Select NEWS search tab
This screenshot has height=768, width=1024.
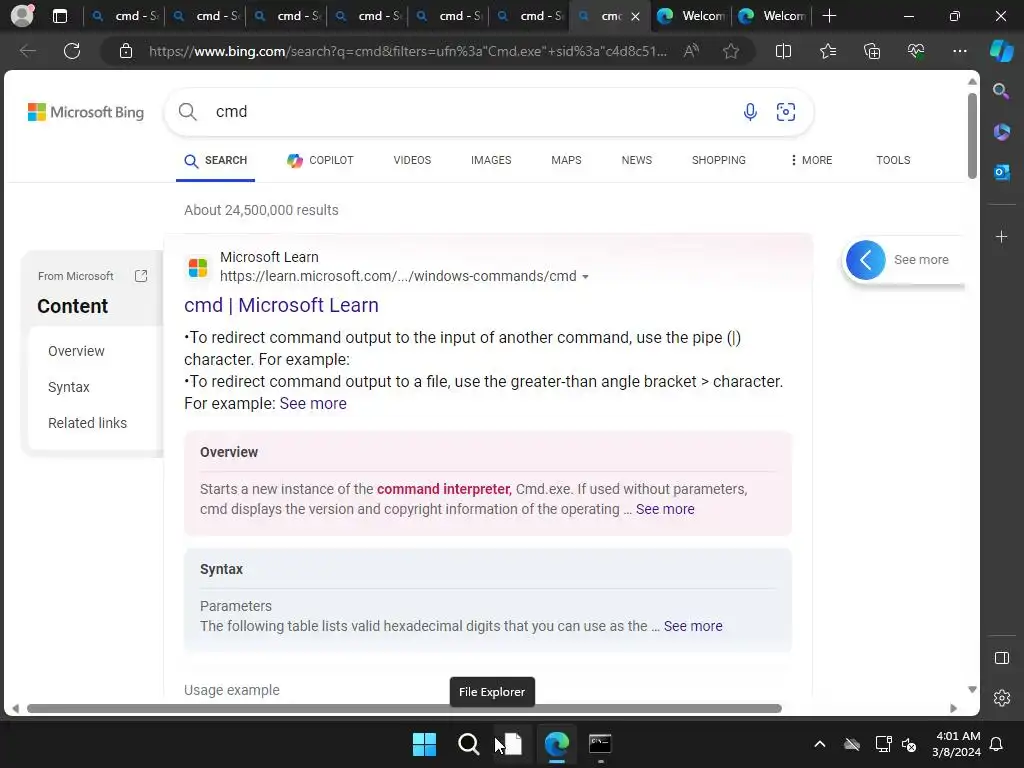pos(637,160)
